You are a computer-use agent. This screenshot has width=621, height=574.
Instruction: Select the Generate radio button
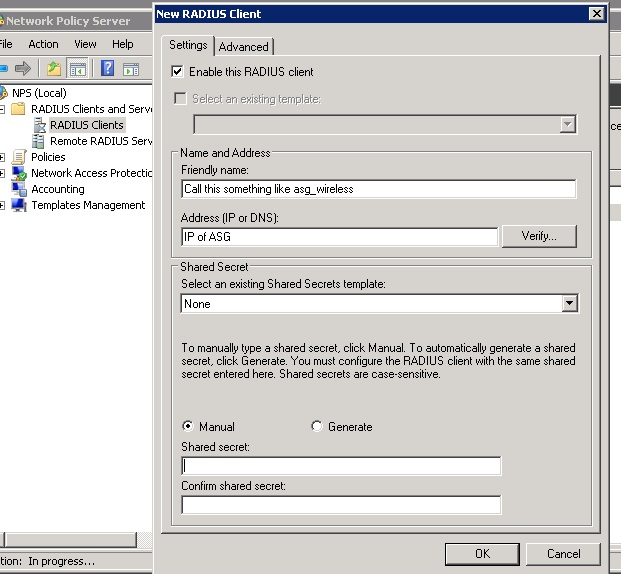(316, 426)
